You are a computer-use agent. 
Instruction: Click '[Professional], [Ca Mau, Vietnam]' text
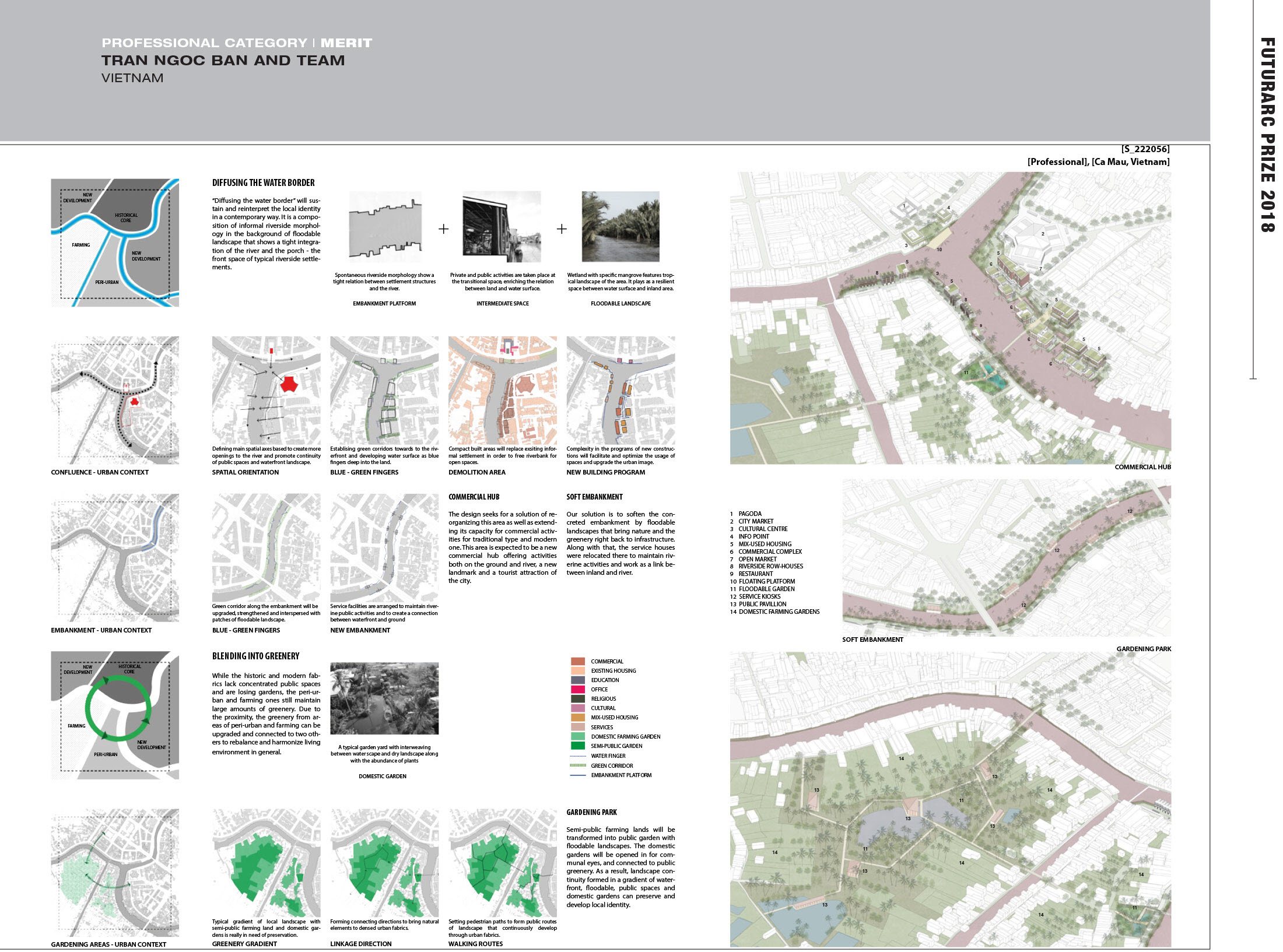[x=1099, y=162]
